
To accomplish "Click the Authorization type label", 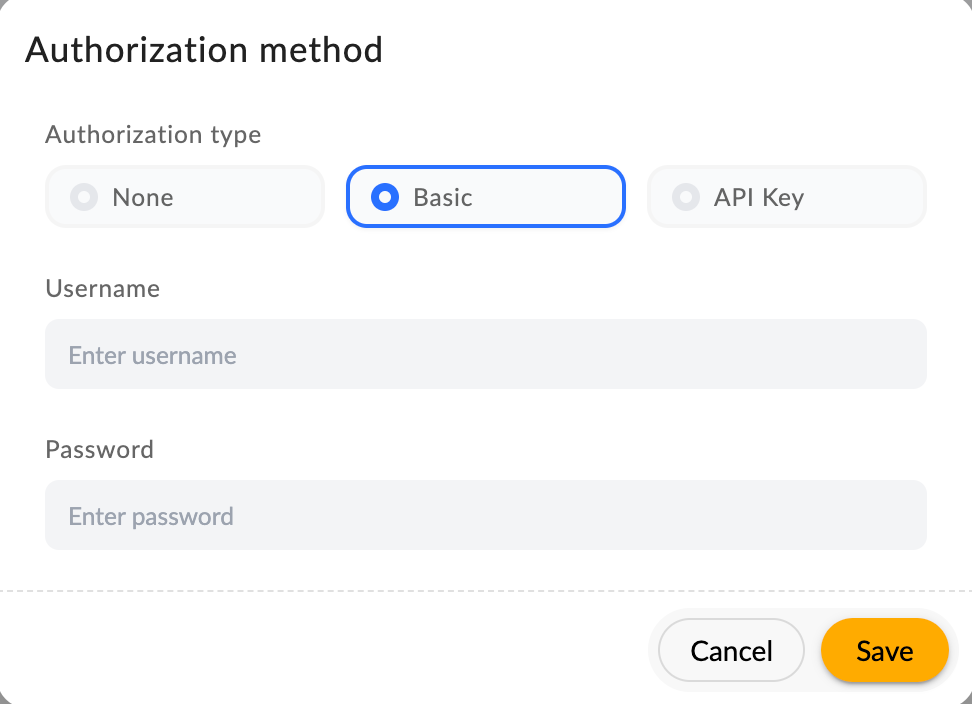I will click(152, 134).
